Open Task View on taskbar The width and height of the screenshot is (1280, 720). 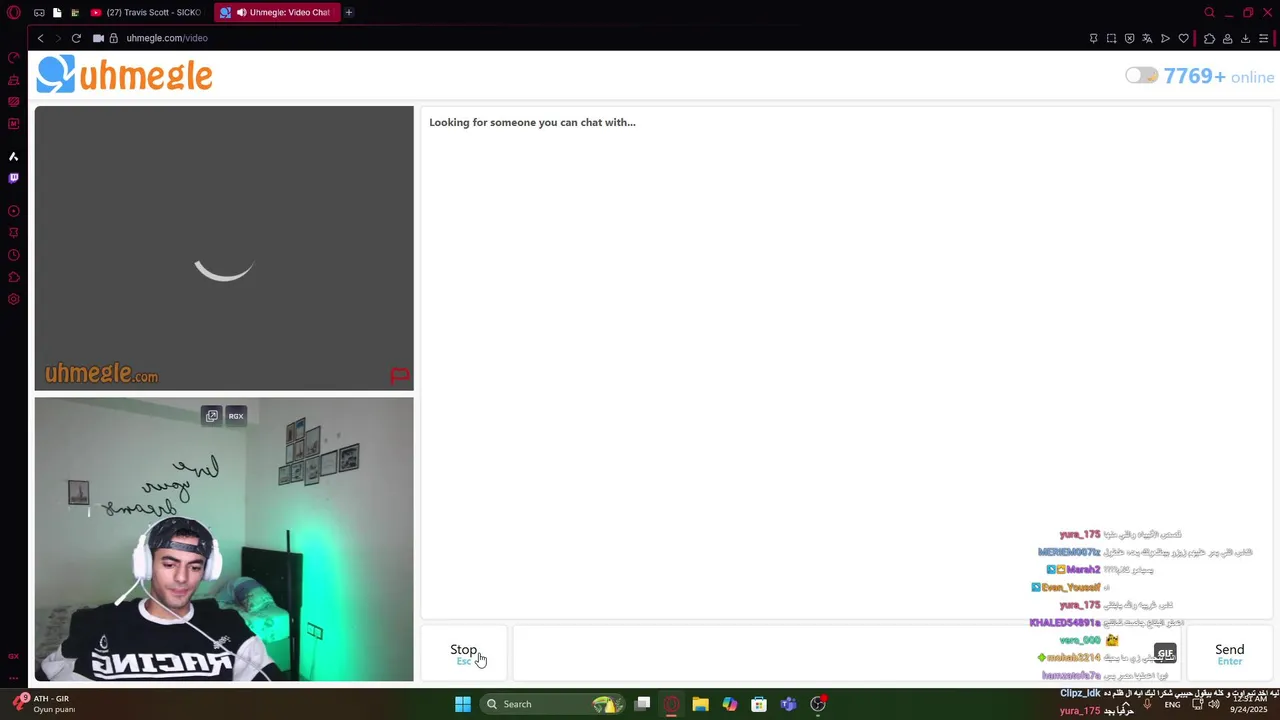click(x=643, y=704)
